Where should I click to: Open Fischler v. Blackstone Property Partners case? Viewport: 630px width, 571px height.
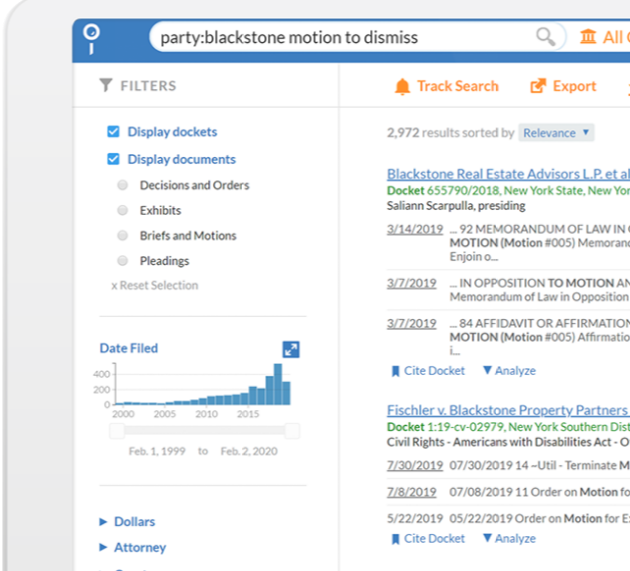507,410
